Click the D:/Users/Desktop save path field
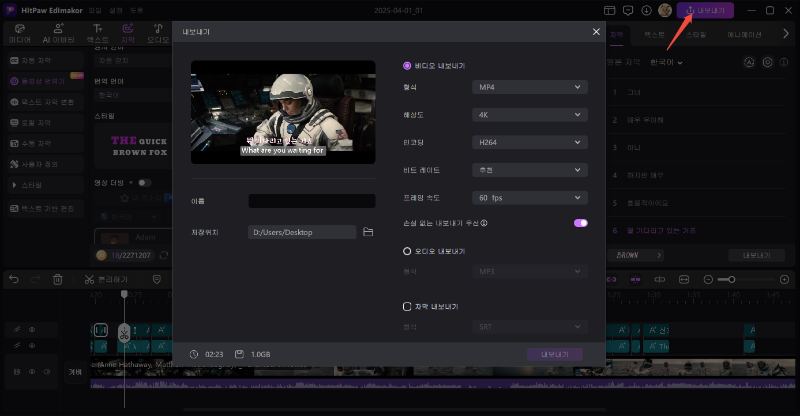This screenshot has width=800, height=416. tap(302, 232)
